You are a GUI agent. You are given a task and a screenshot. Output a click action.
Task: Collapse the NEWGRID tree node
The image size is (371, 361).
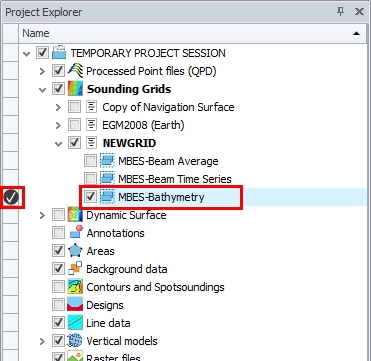[x=59, y=144]
